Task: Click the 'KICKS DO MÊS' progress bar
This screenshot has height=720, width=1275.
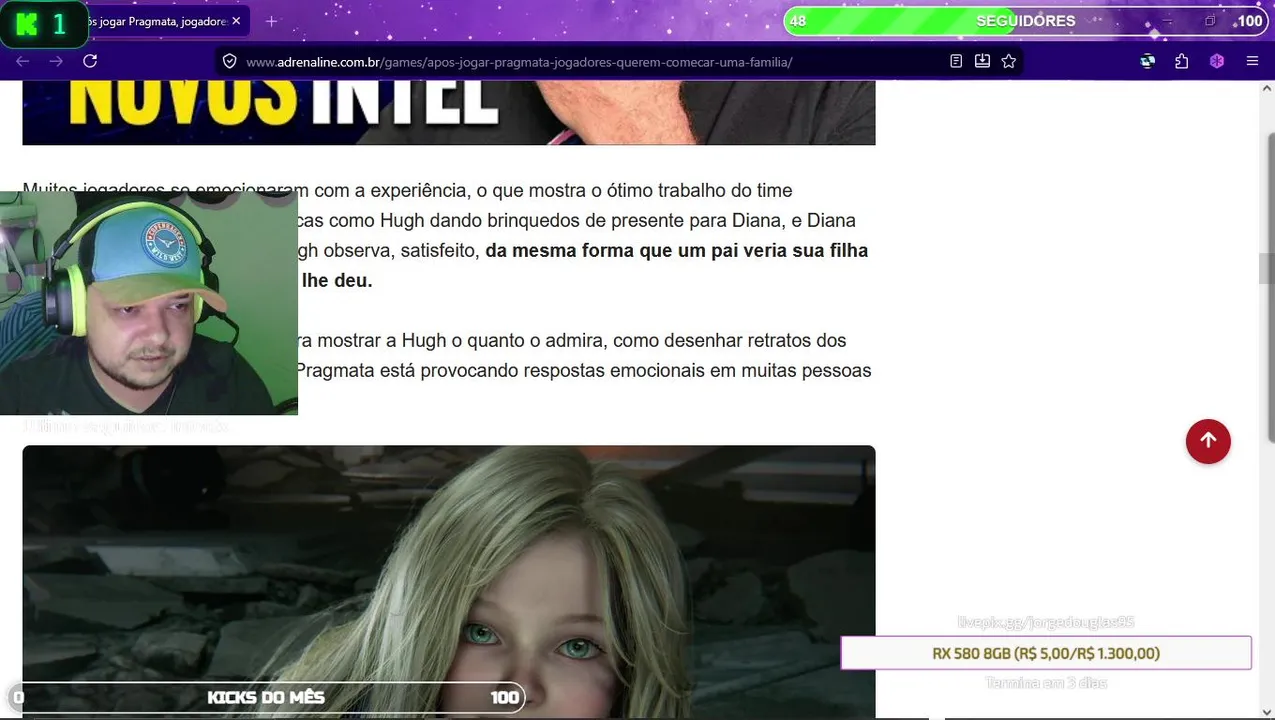Action: [266, 697]
